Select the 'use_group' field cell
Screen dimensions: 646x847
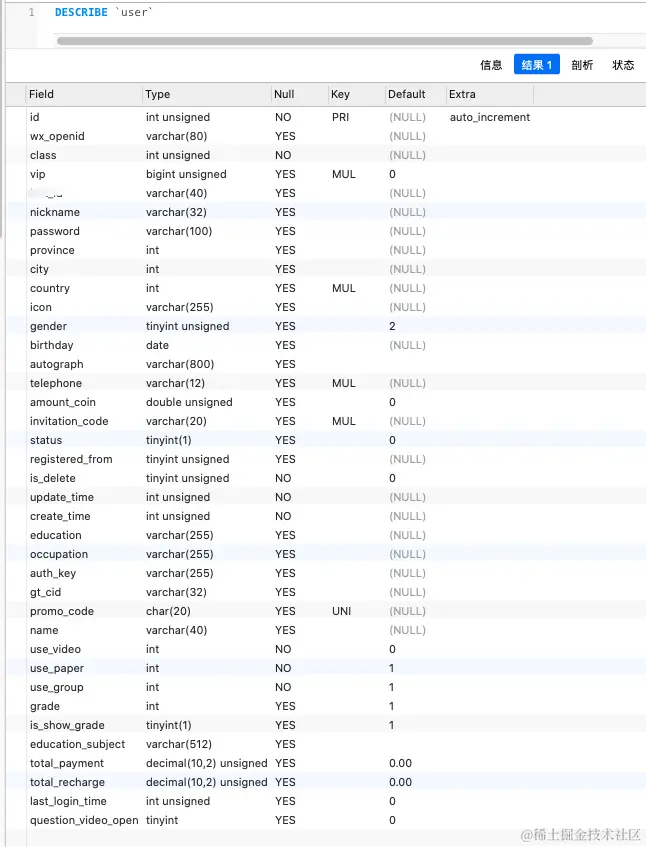tap(57, 687)
